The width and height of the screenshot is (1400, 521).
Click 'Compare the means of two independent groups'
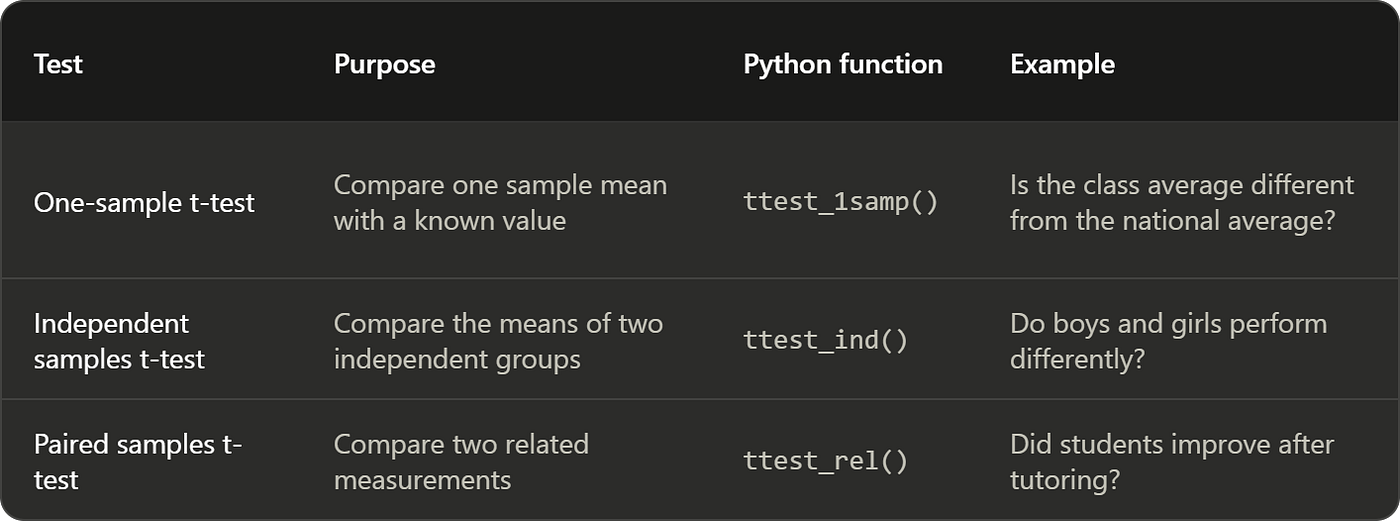498,341
